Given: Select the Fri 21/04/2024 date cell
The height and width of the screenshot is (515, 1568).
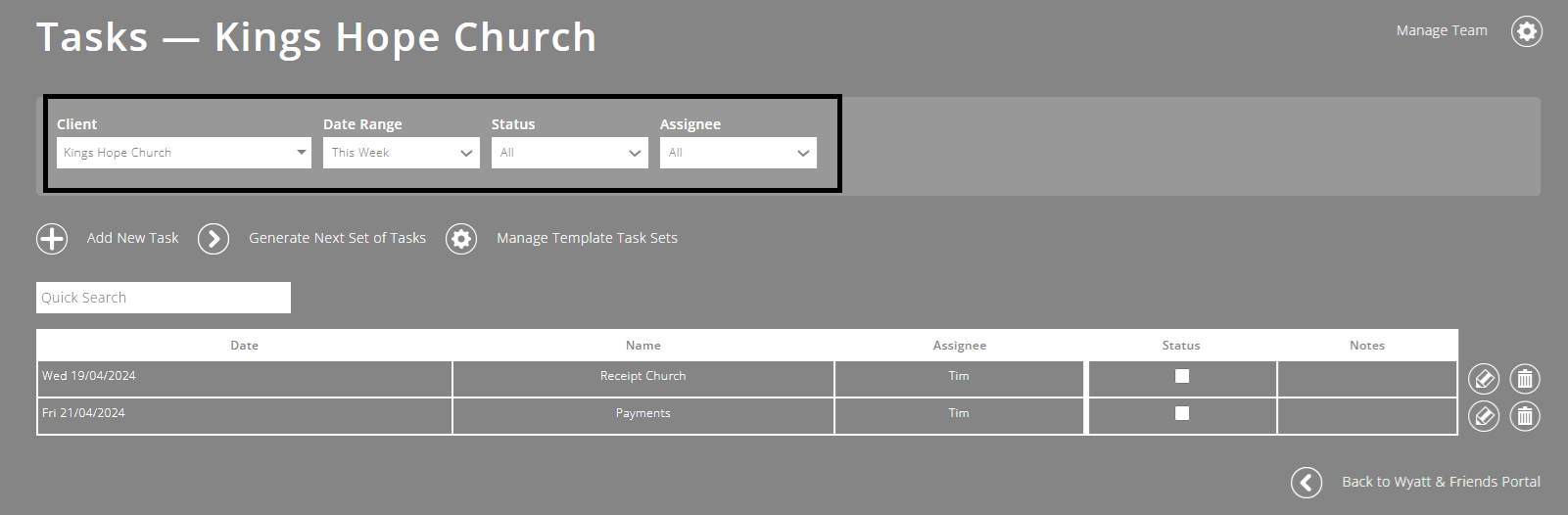Looking at the screenshot, I should 245,416.
